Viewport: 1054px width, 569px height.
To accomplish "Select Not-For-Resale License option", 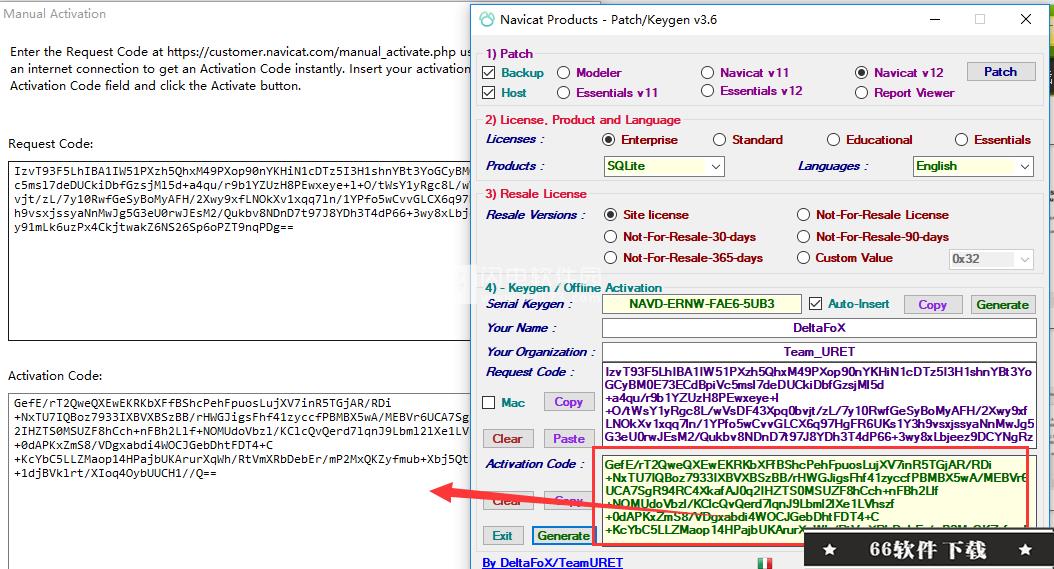I will [x=803, y=215].
